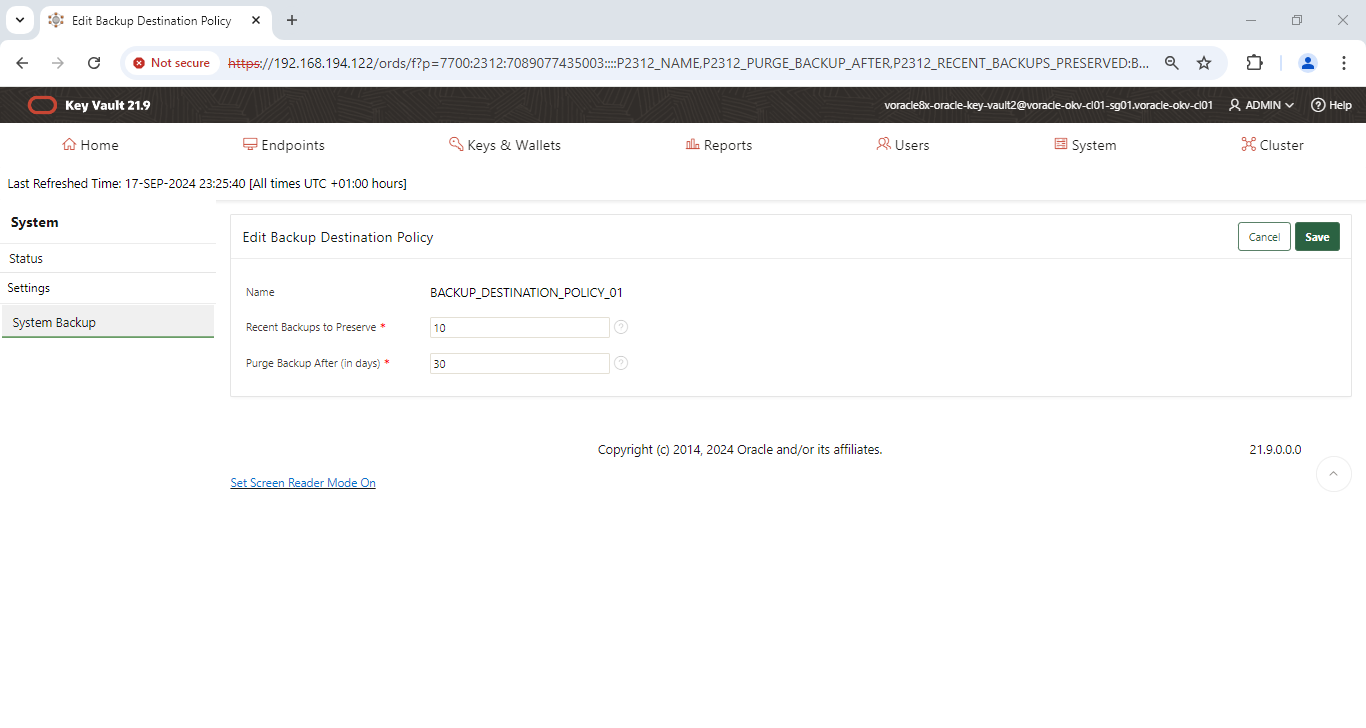
Task: Open Chrome three-dot menu
Action: click(1343, 63)
